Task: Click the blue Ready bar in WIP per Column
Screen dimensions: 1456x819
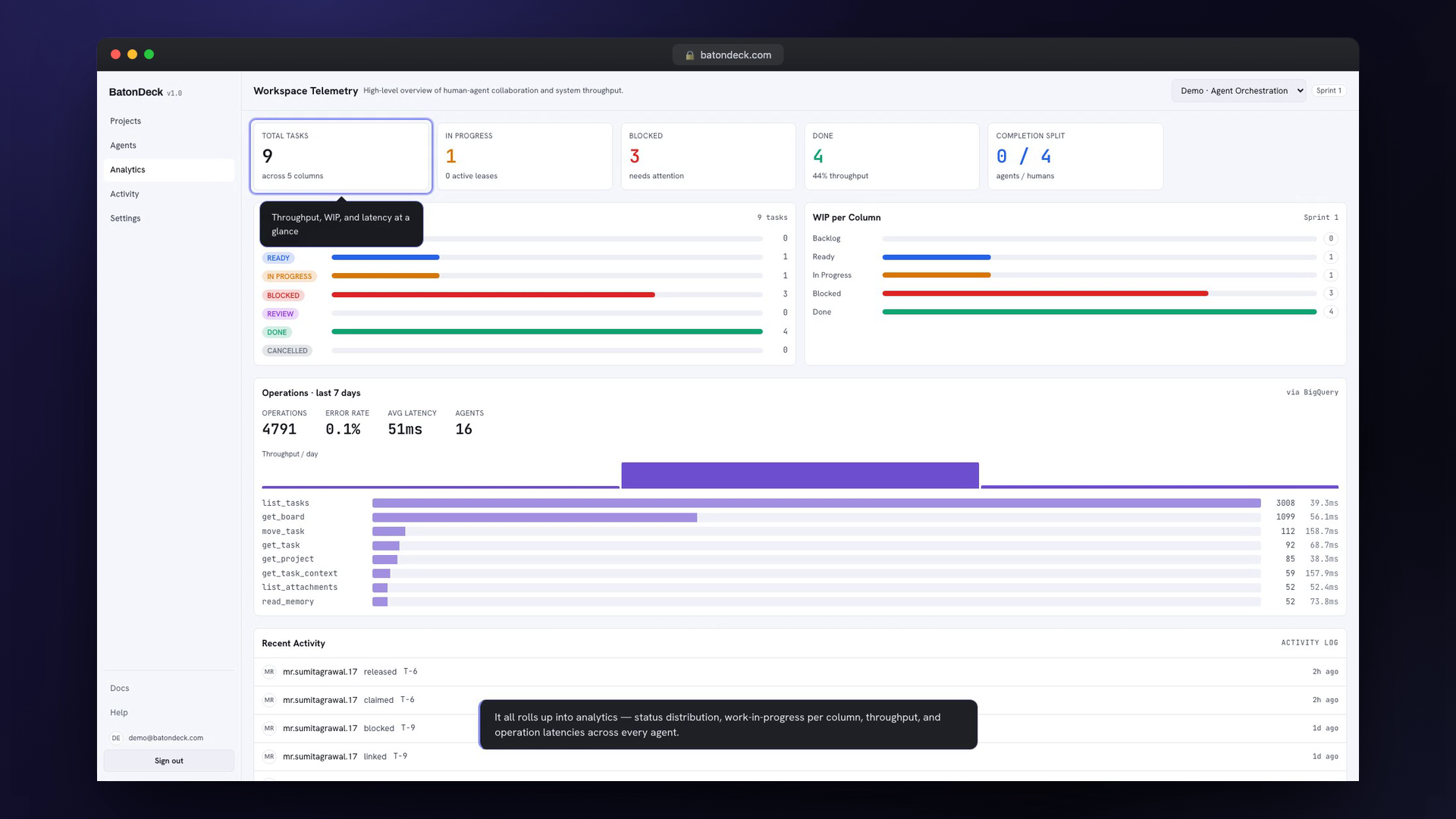Action: (x=937, y=257)
